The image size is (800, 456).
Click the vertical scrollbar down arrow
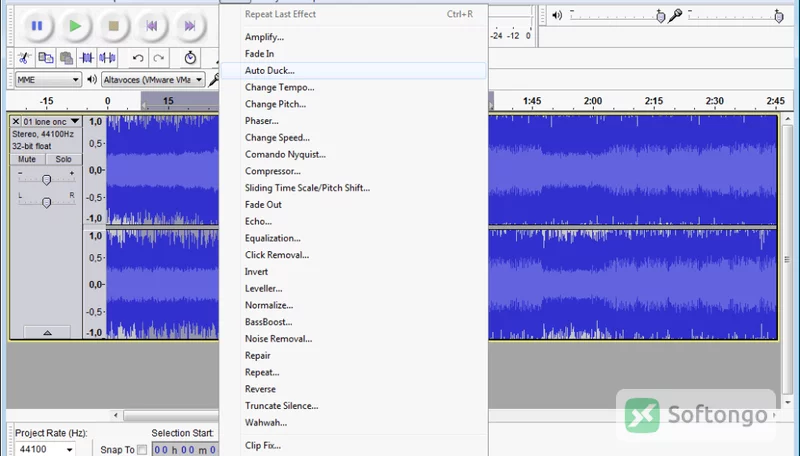[788, 402]
